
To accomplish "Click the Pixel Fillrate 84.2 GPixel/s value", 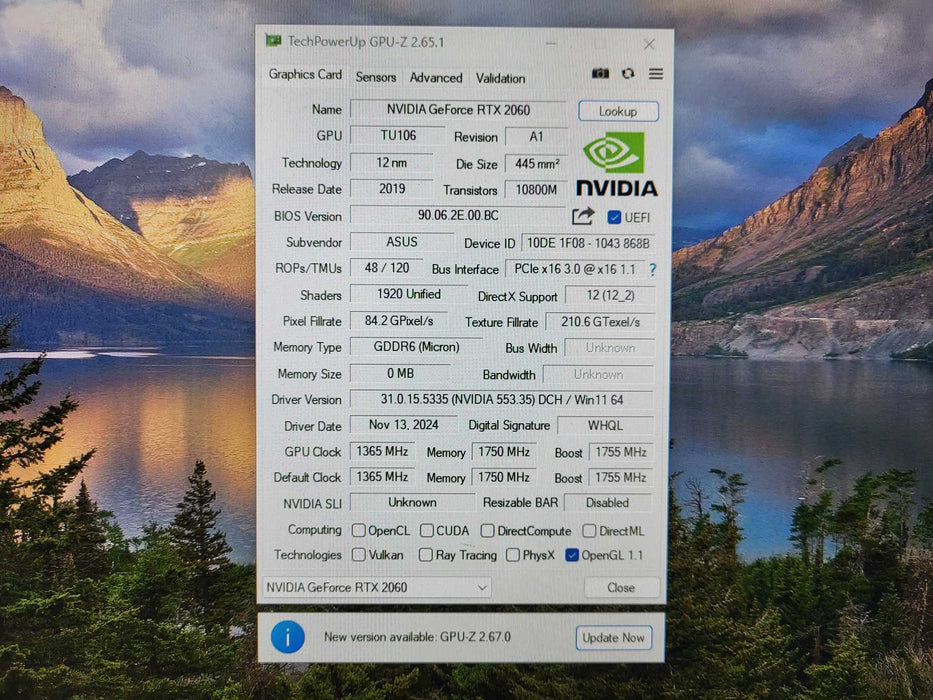I will tap(399, 321).
